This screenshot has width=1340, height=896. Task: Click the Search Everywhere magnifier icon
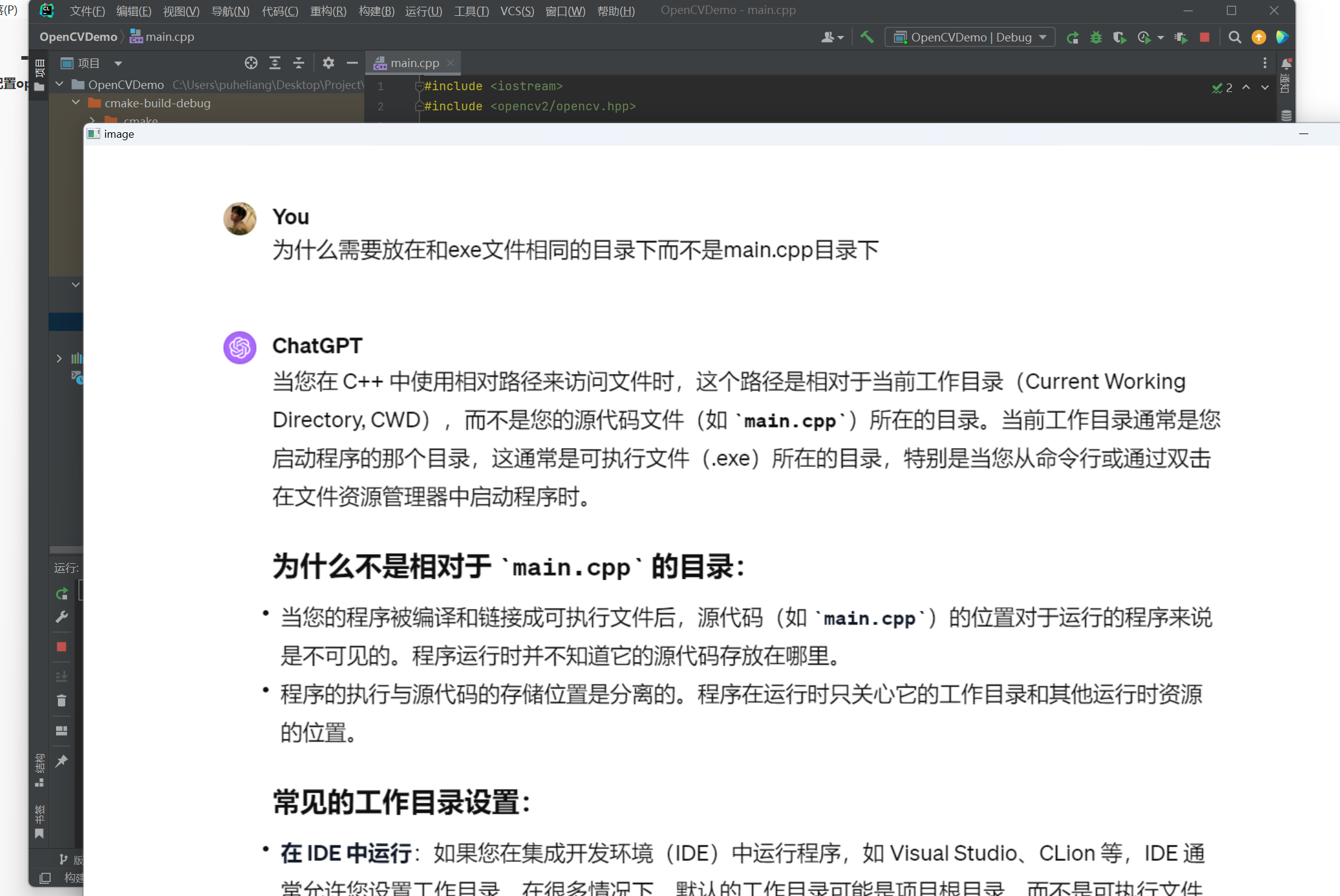(1235, 38)
